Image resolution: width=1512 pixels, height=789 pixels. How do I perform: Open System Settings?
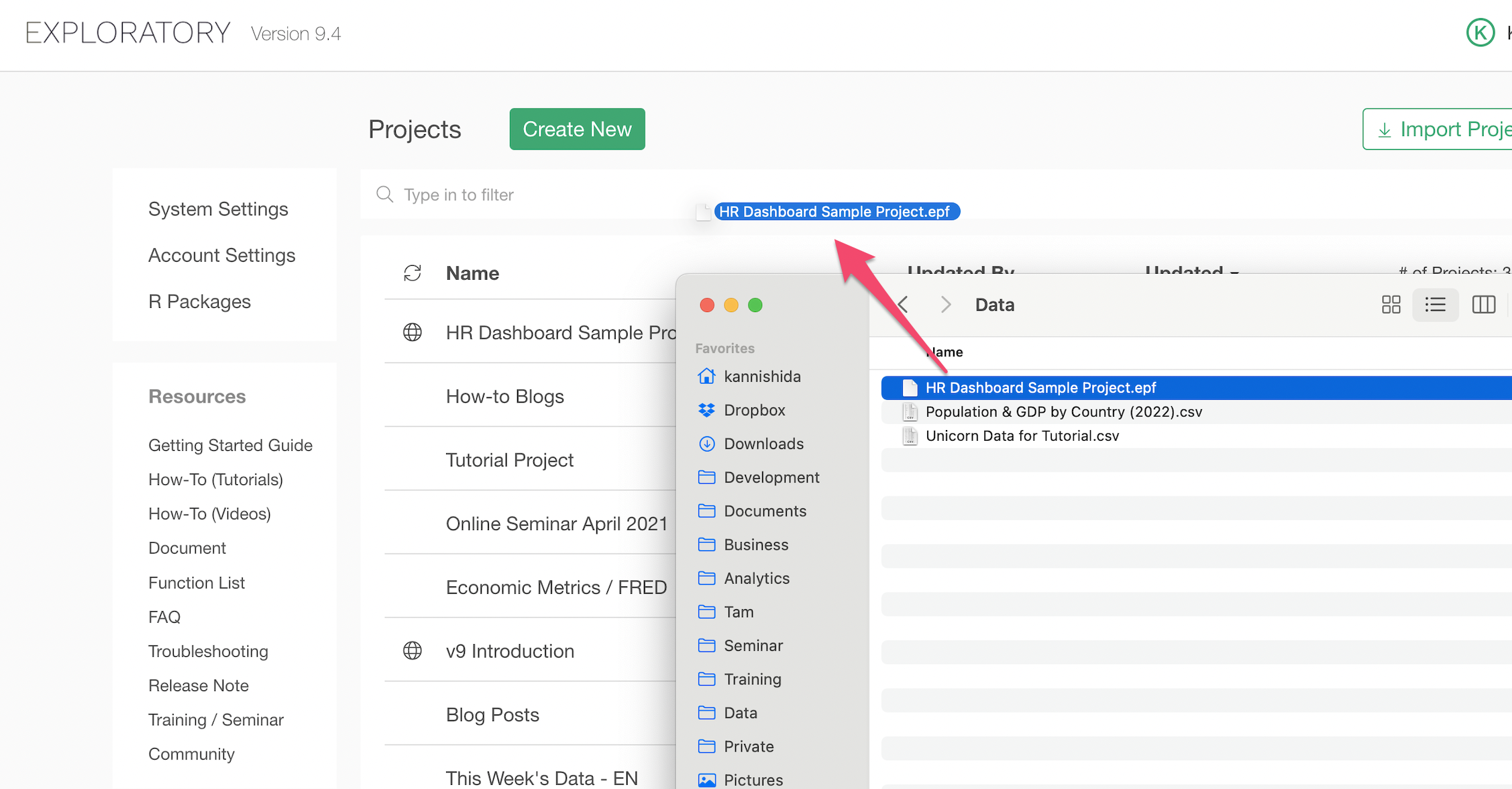pos(218,209)
